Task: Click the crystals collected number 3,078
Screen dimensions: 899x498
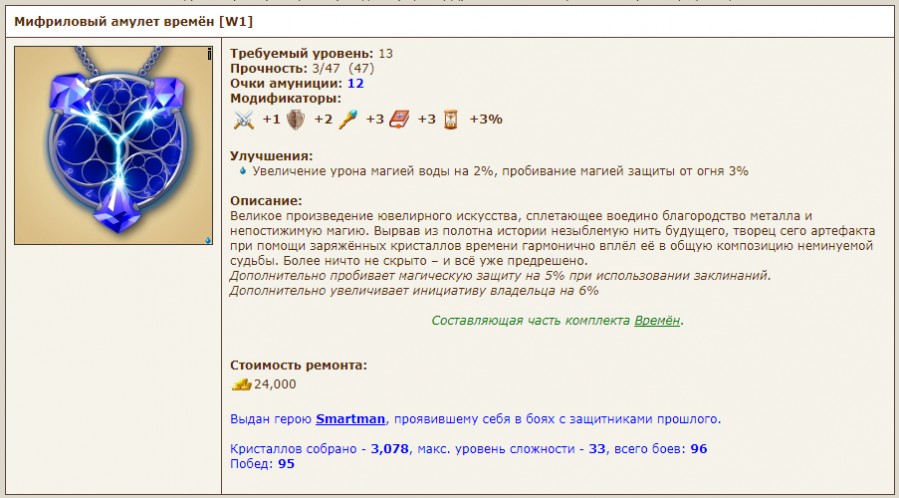Action: [x=390, y=449]
